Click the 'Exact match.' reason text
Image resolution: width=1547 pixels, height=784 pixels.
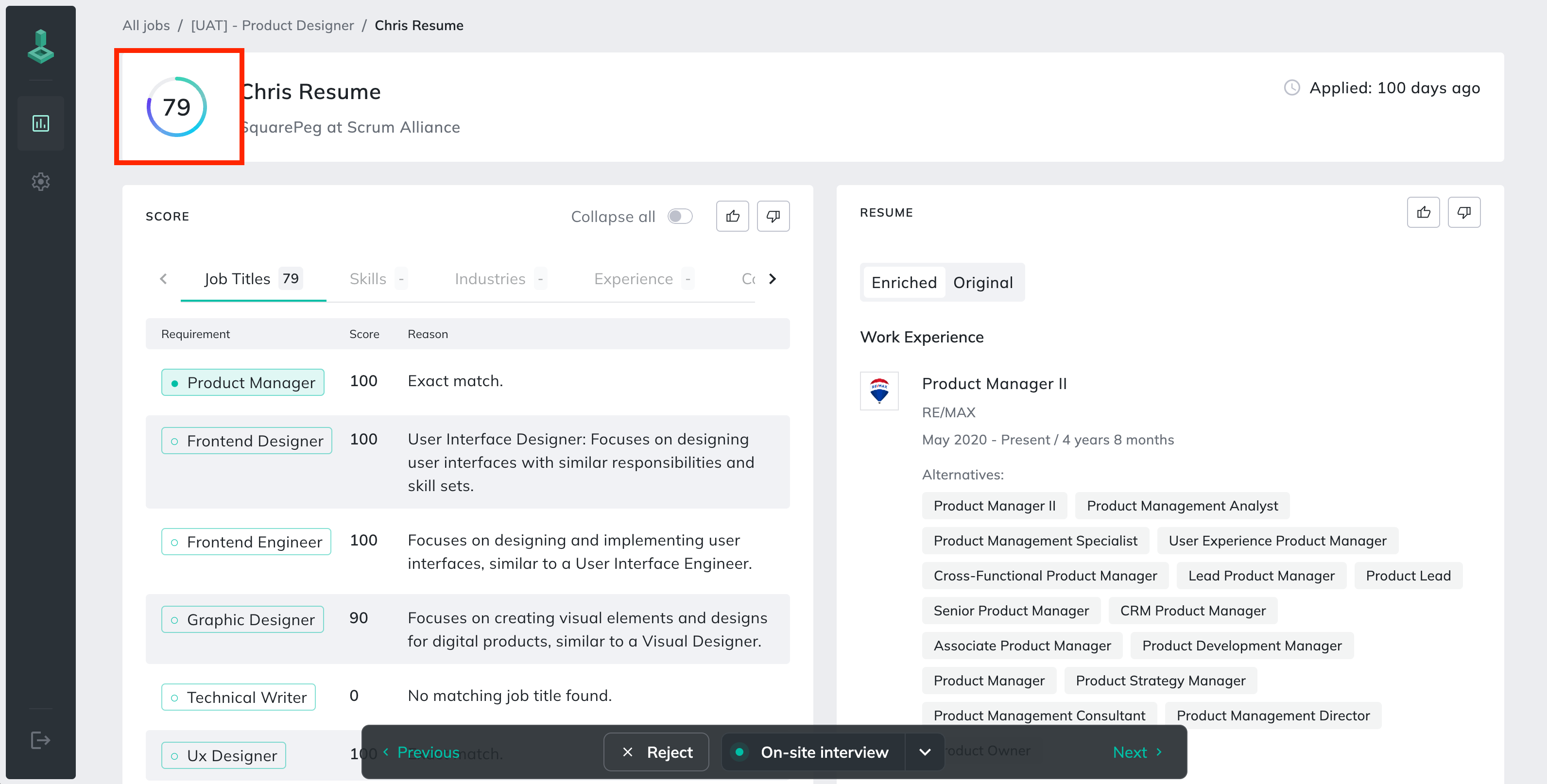(455, 381)
